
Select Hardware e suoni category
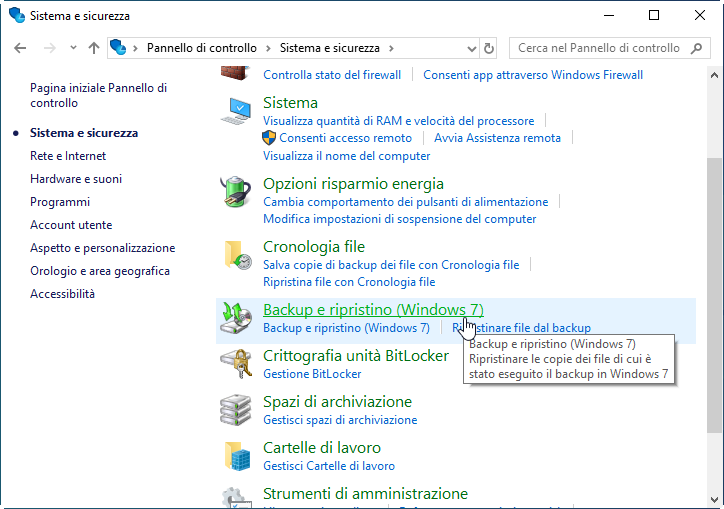pyautogui.click(x=76, y=179)
